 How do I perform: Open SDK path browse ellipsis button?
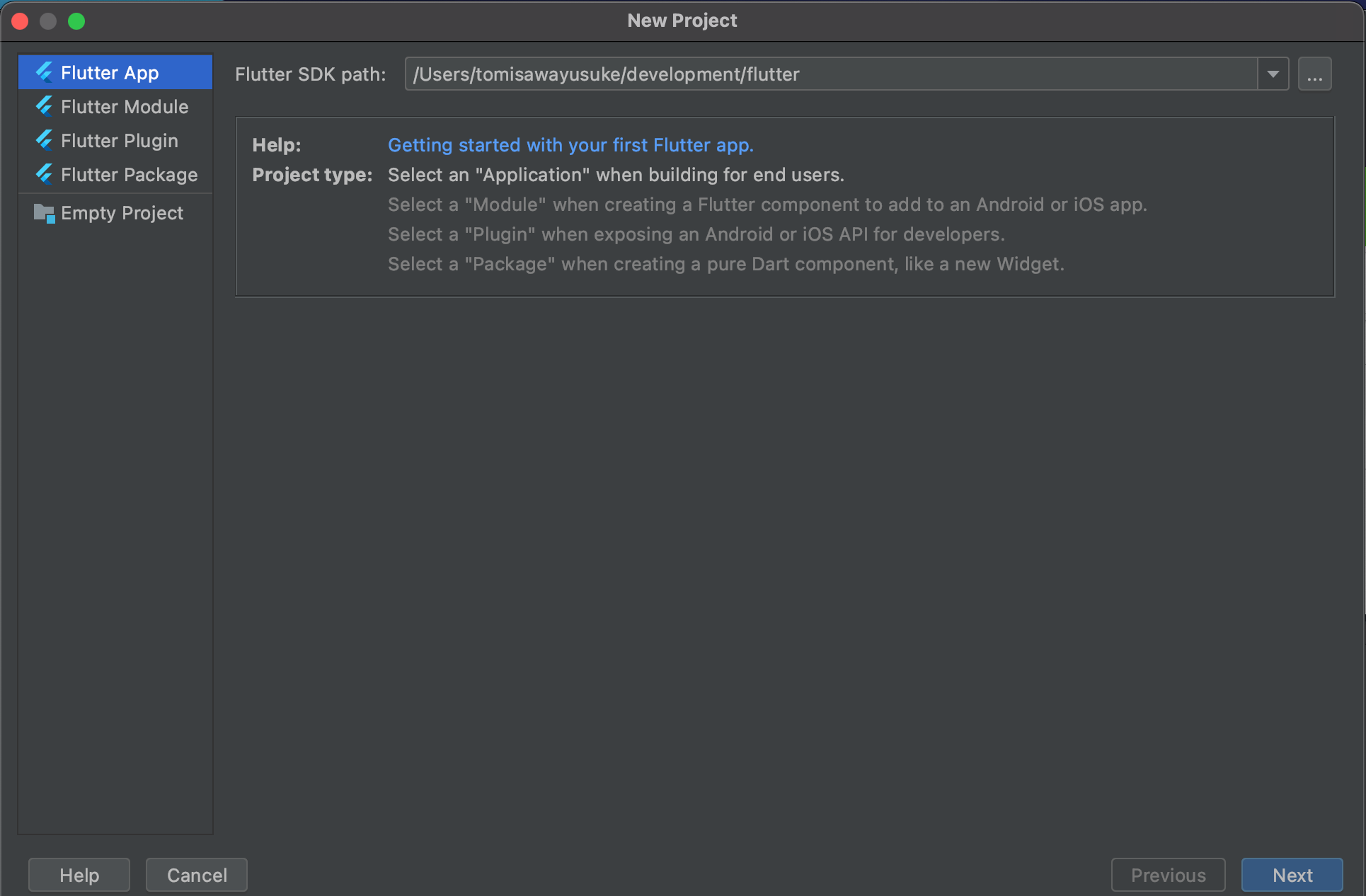pyautogui.click(x=1314, y=74)
